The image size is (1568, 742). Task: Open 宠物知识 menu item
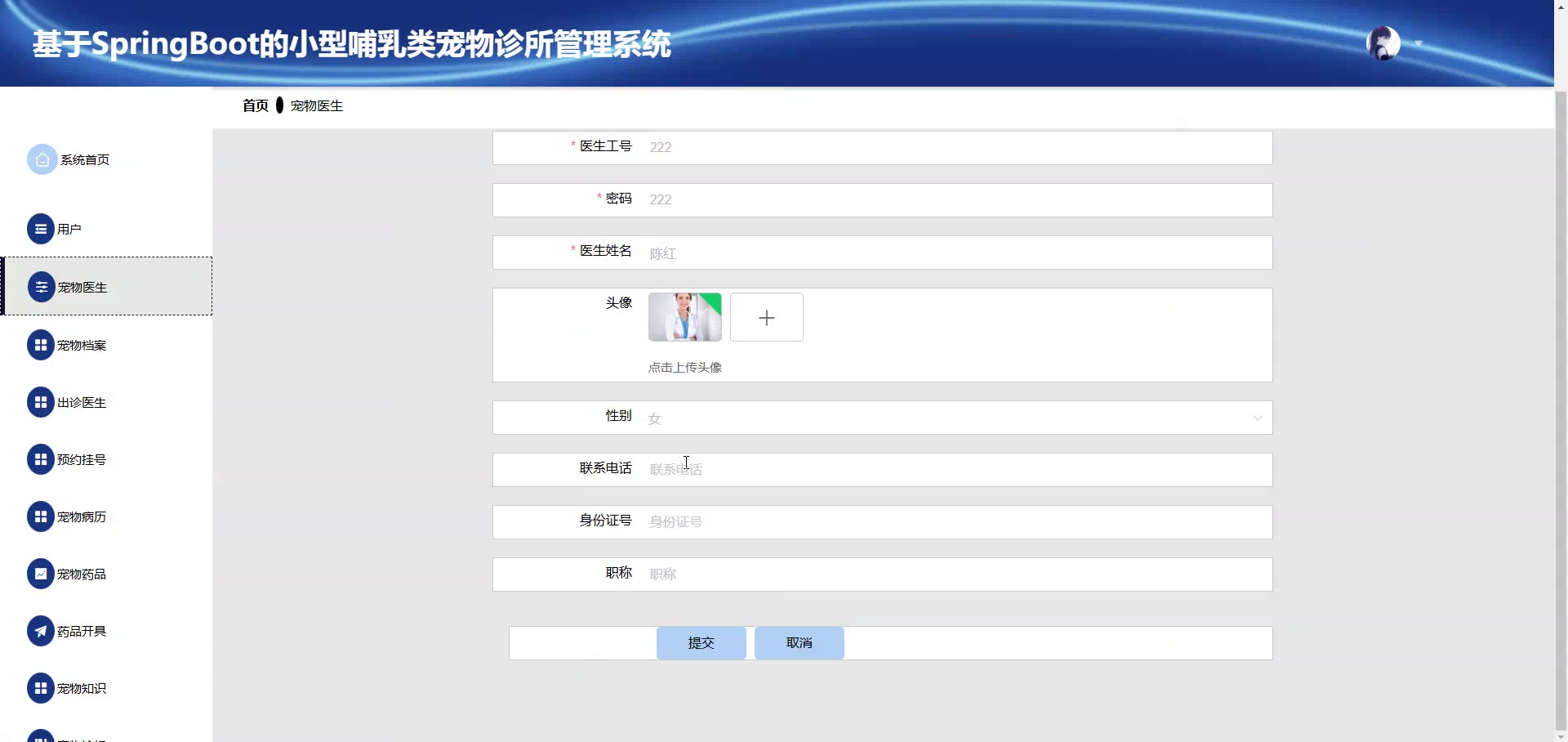click(106, 688)
